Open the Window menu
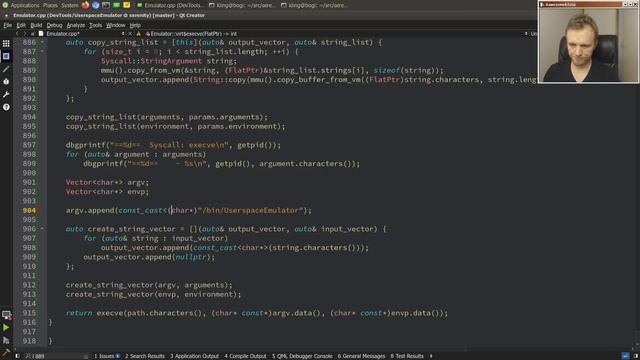 [x=116, y=25]
